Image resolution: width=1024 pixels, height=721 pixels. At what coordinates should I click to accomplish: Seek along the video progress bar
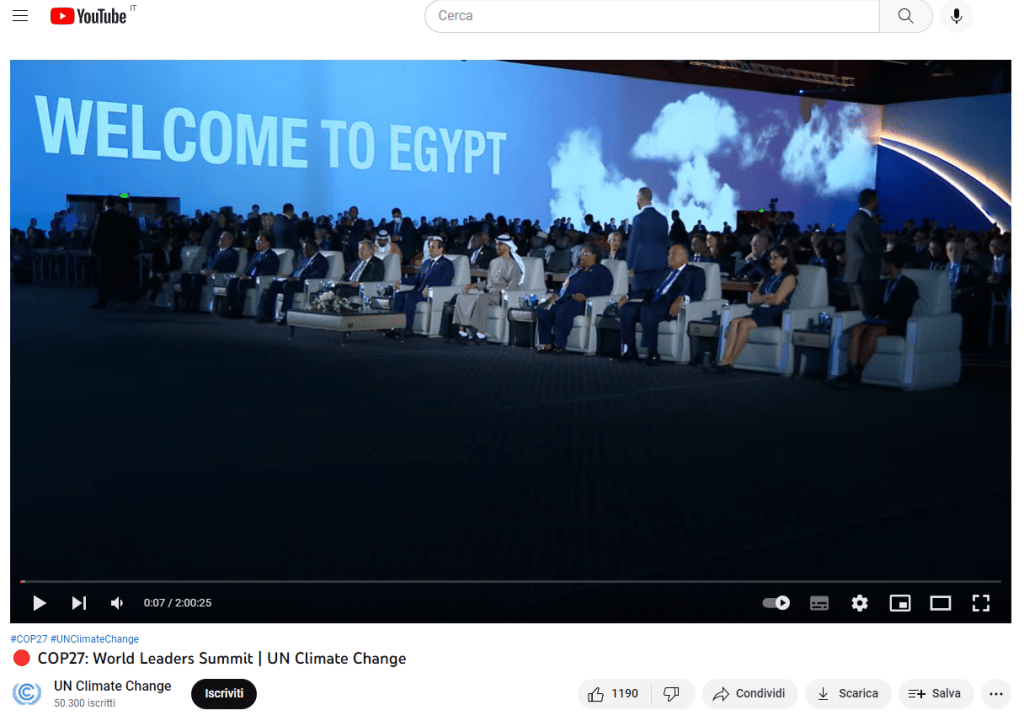[510, 581]
